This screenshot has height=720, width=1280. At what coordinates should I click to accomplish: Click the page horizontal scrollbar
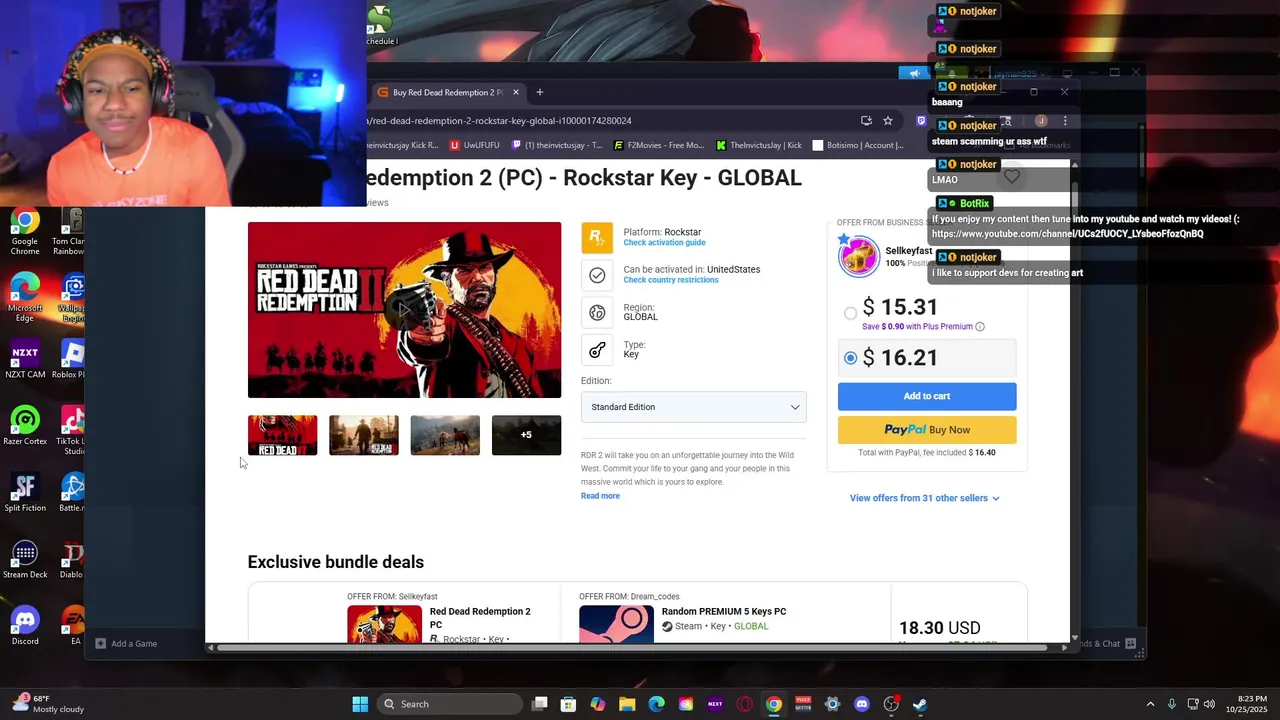pyautogui.click(x=632, y=647)
